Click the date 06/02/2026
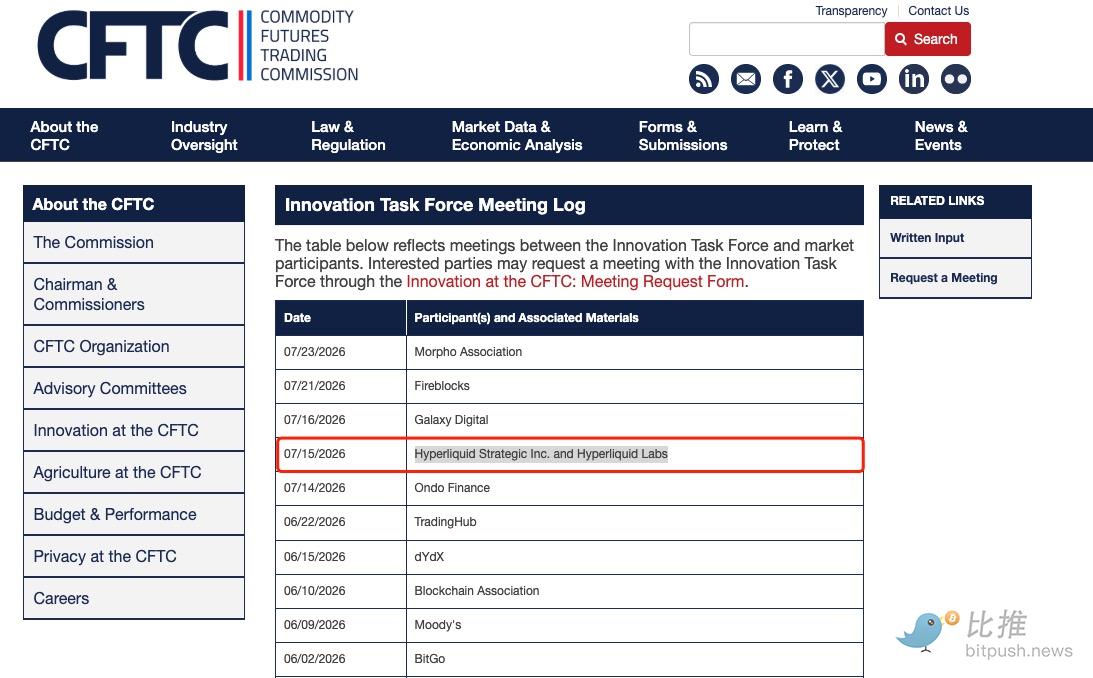1093x678 pixels. coord(314,658)
